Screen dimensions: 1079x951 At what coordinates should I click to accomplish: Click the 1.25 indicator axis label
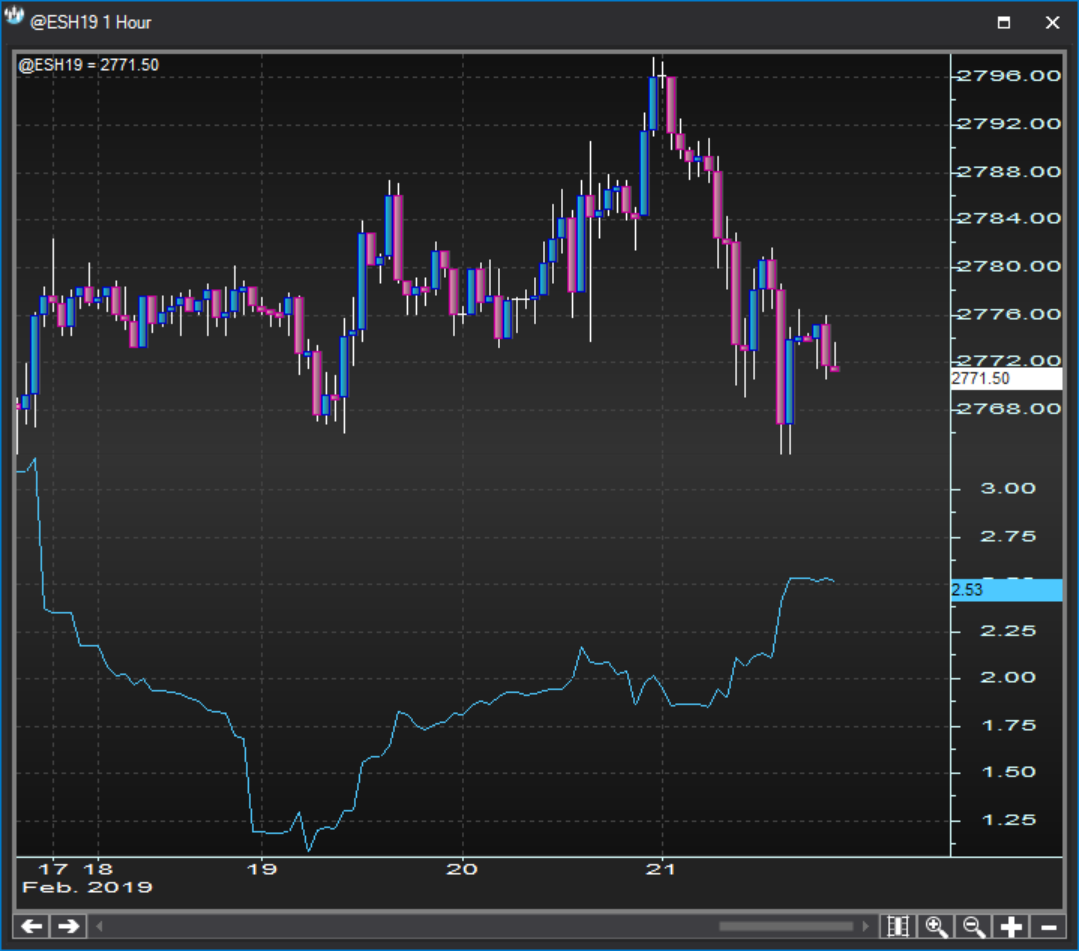[1008, 820]
